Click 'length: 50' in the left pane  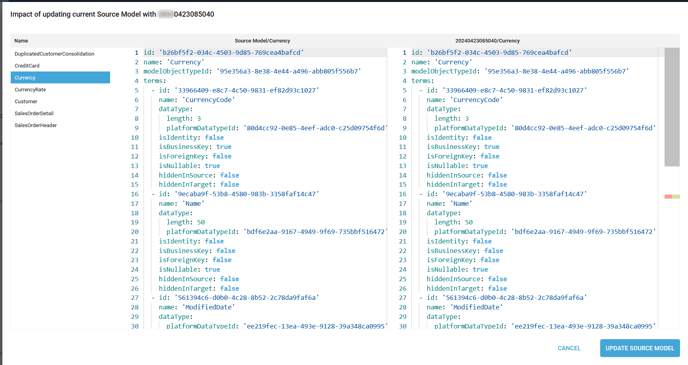pos(186,222)
